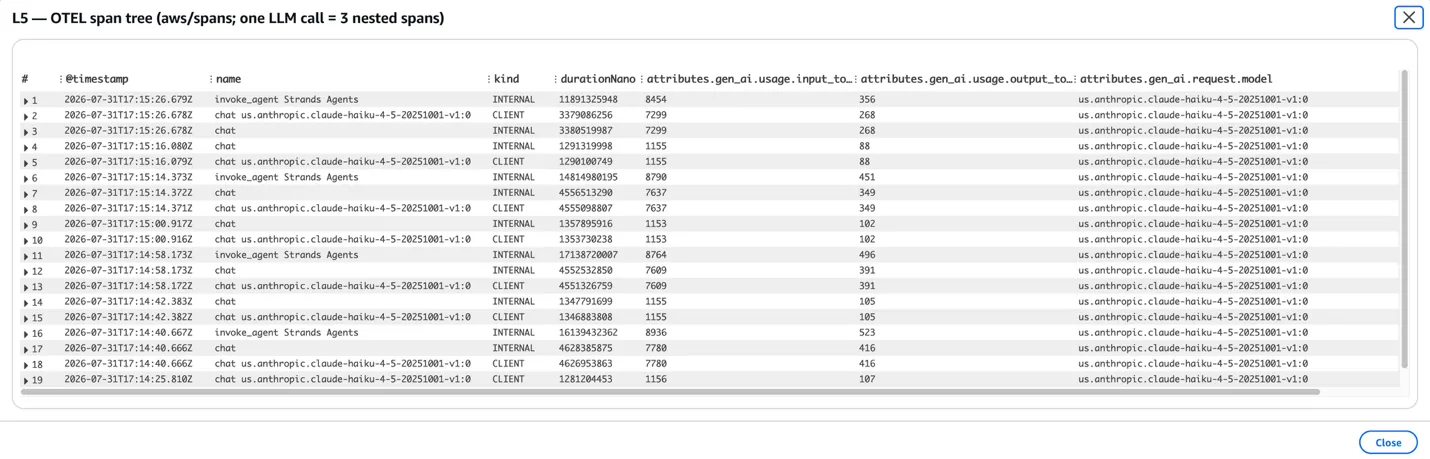The image size is (1430, 459).
Task: Click the resize grip before @timestamp header
Action: point(61,79)
